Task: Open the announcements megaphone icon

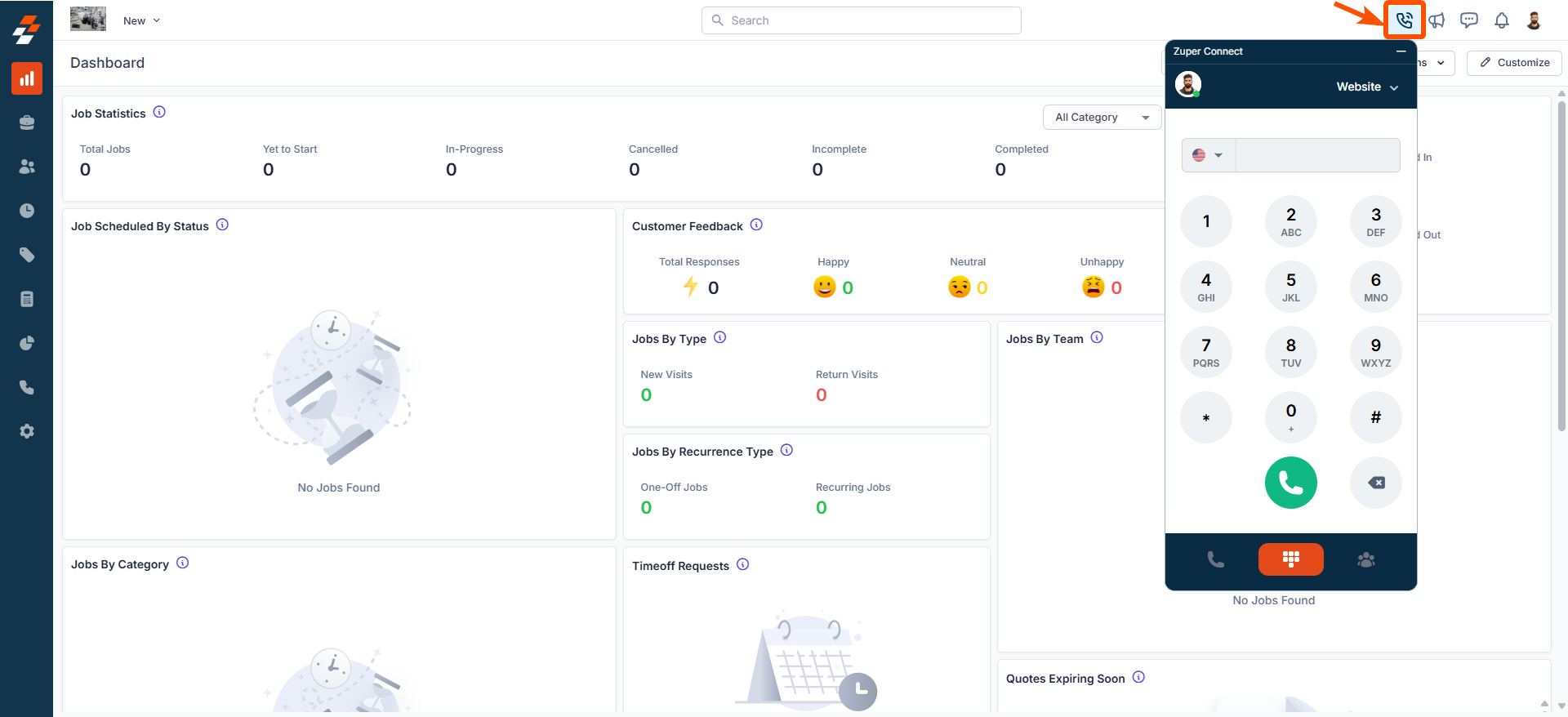Action: 1437,20
